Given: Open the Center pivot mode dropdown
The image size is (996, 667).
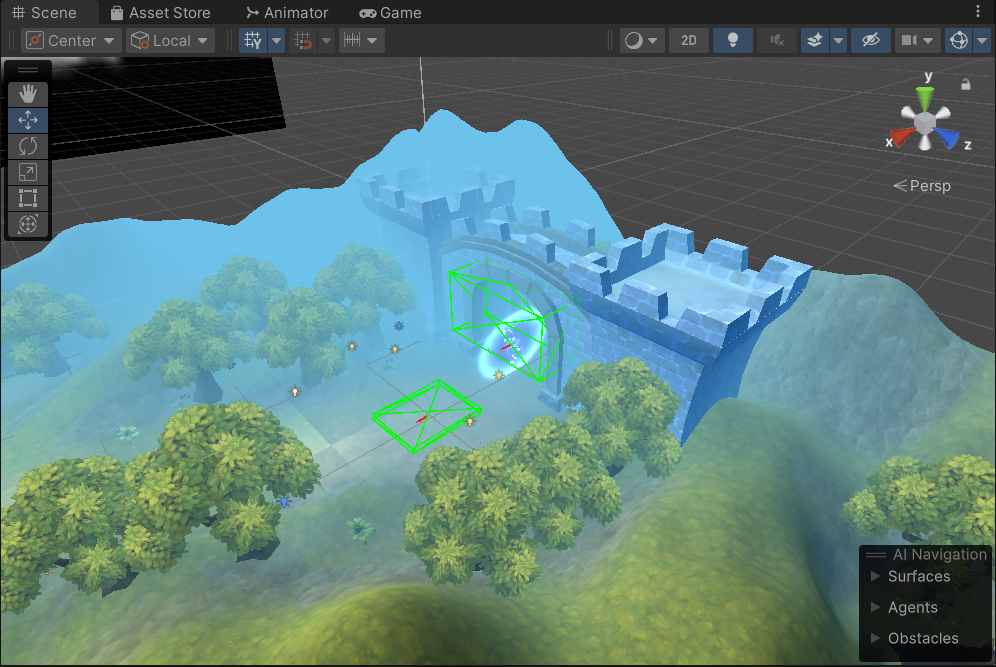Looking at the screenshot, I should point(71,41).
